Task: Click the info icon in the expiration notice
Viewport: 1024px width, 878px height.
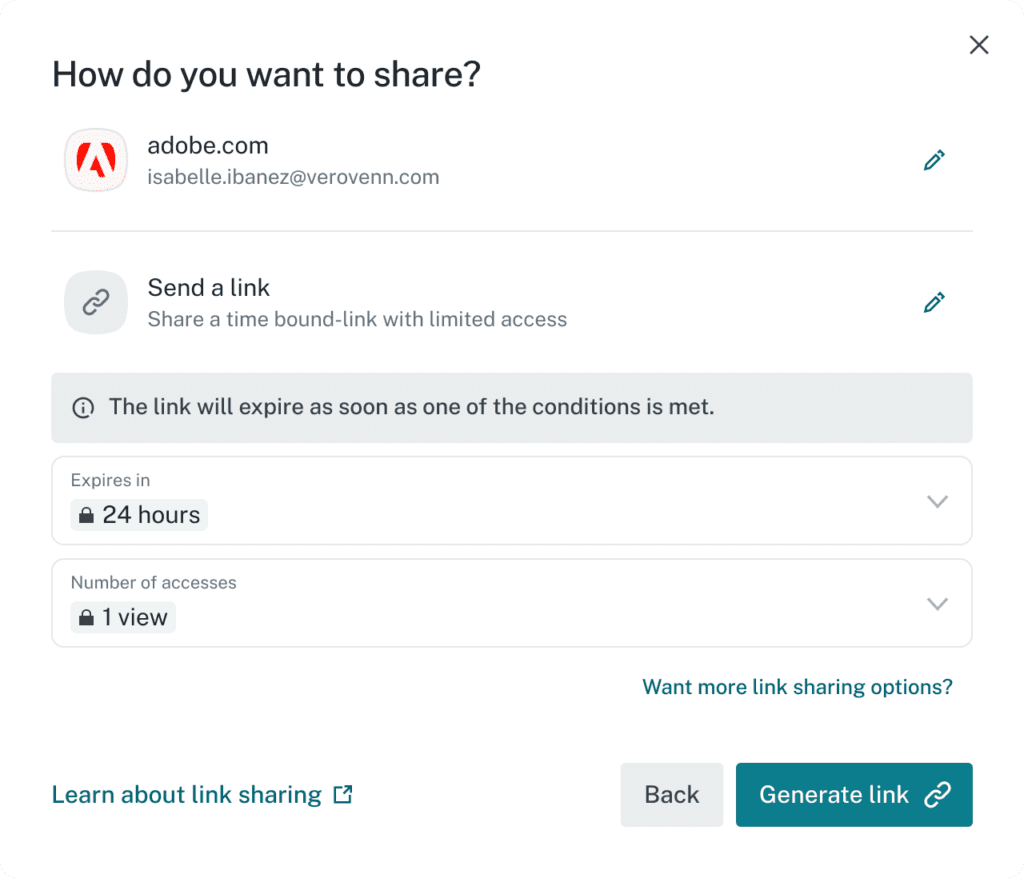Action: 83,407
